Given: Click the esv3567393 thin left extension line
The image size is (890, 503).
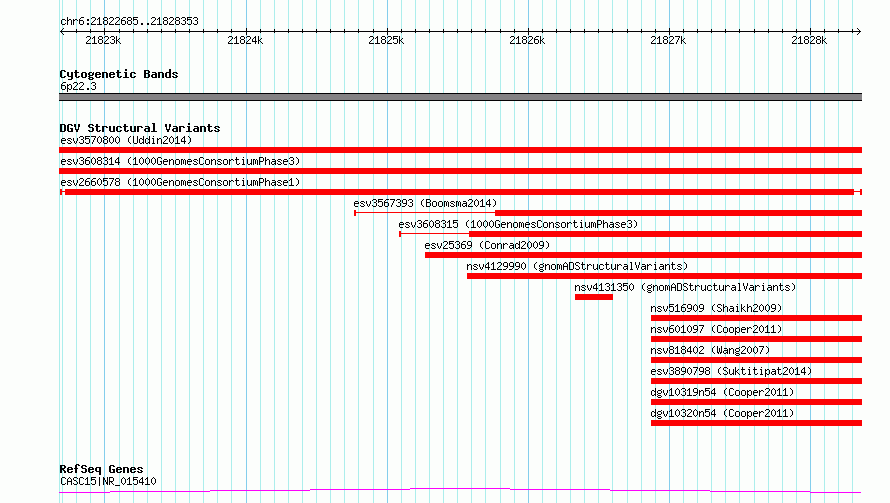Looking at the screenshot, I should click(425, 213).
